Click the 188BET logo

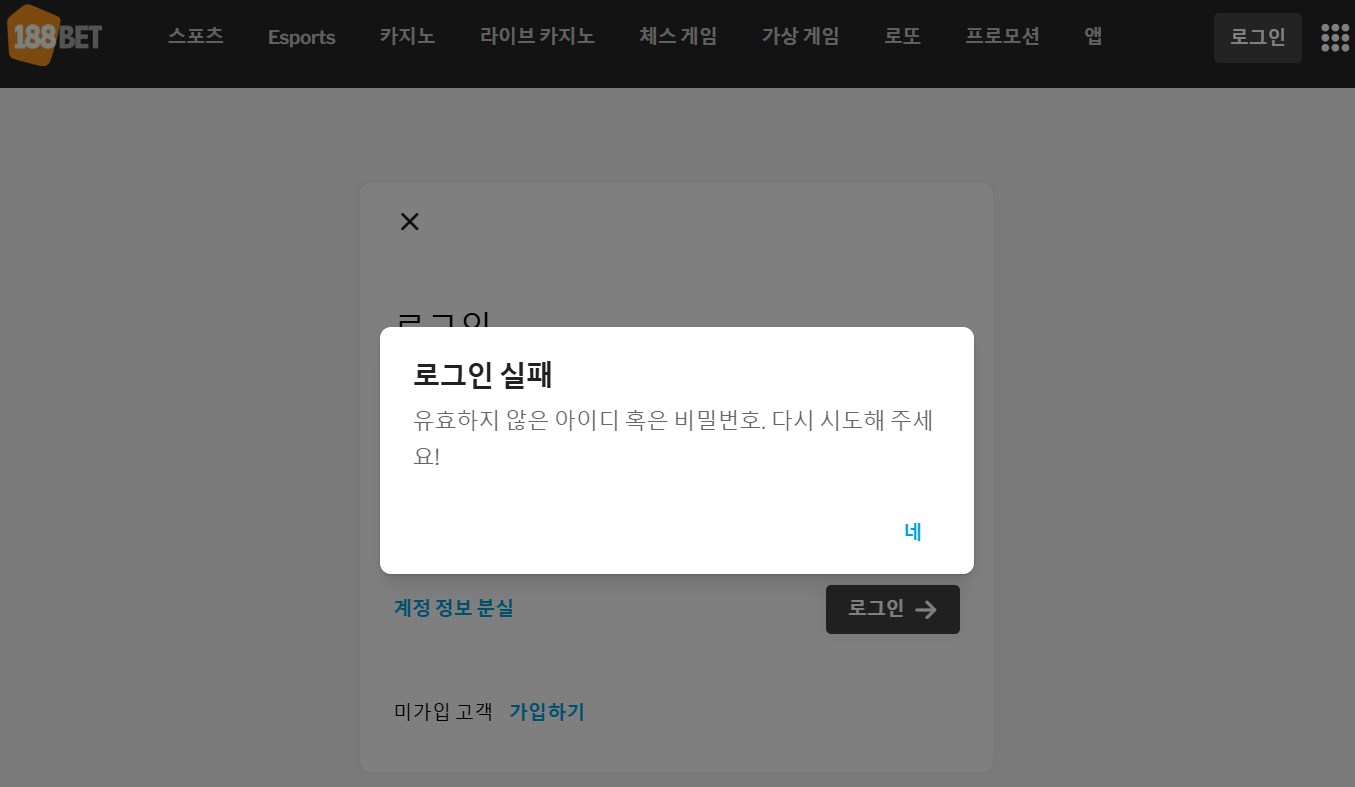tap(55, 37)
